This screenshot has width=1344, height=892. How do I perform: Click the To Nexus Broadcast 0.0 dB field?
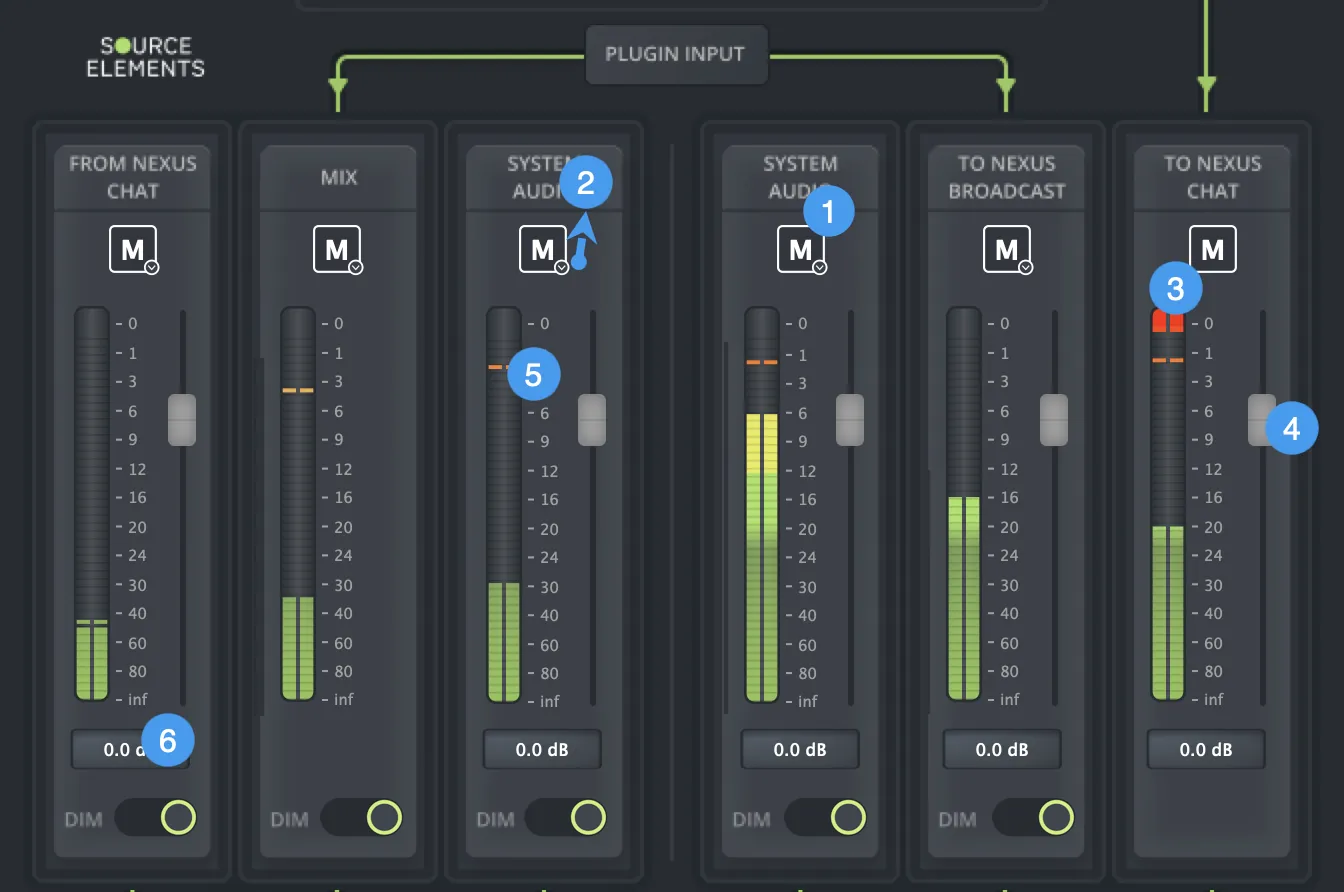pos(1002,749)
